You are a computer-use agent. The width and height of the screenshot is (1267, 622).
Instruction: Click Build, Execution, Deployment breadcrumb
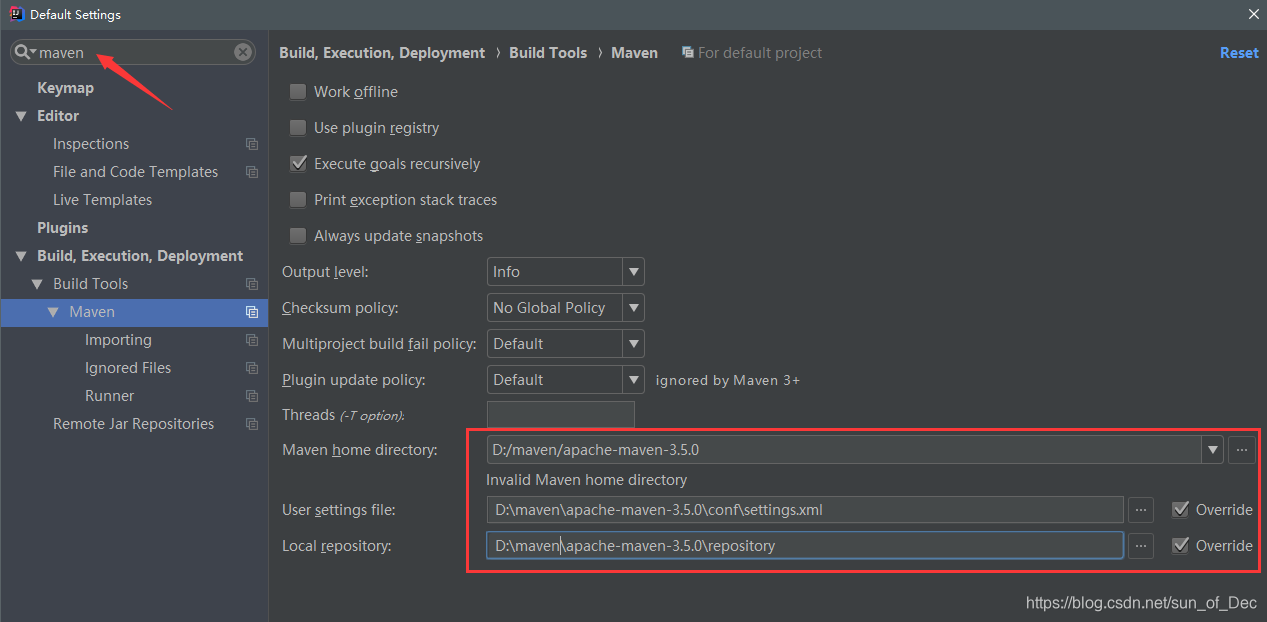[382, 53]
